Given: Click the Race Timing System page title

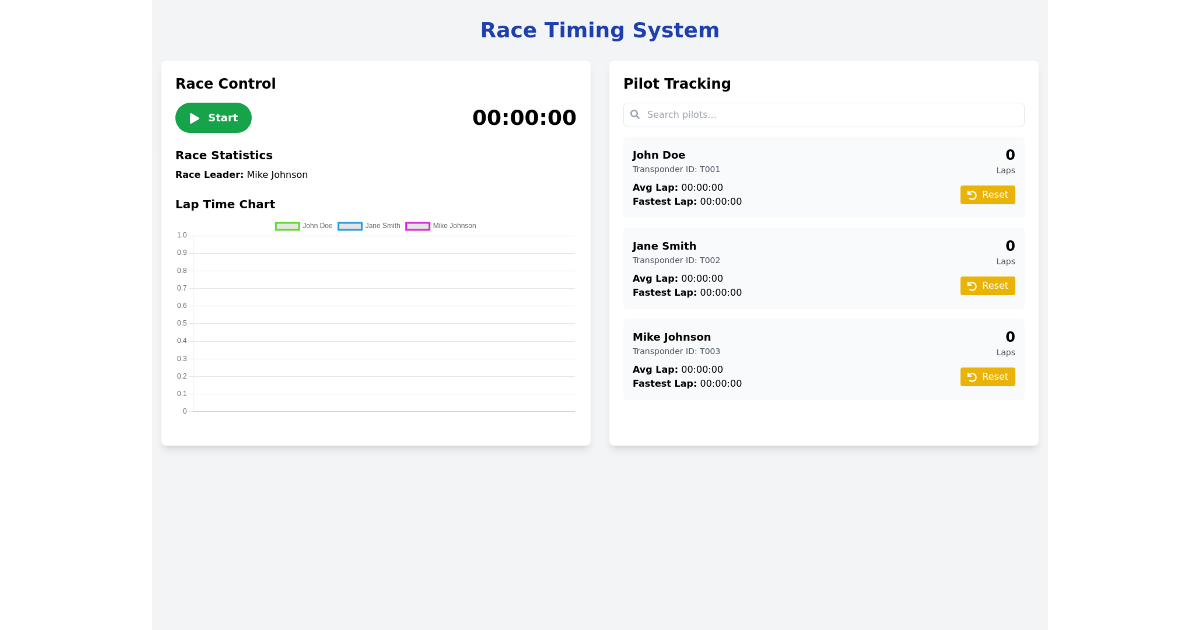Looking at the screenshot, I should tap(600, 29).
